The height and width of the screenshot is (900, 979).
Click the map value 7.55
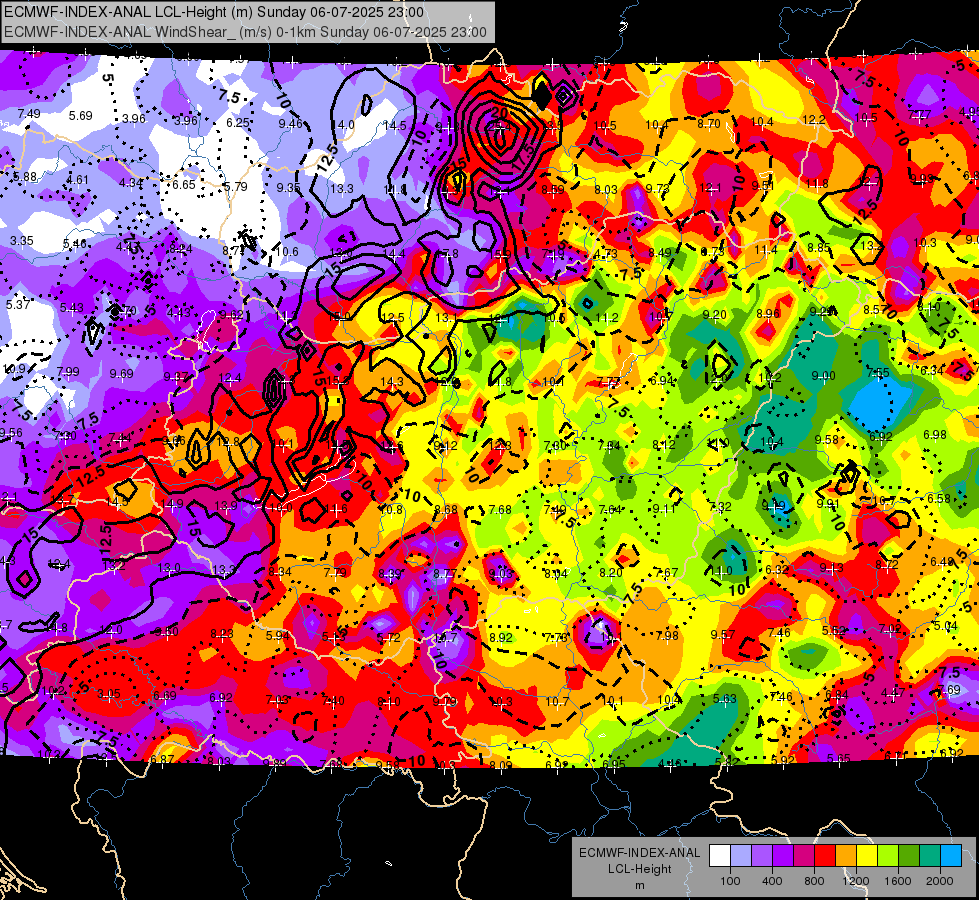coord(878,373)
